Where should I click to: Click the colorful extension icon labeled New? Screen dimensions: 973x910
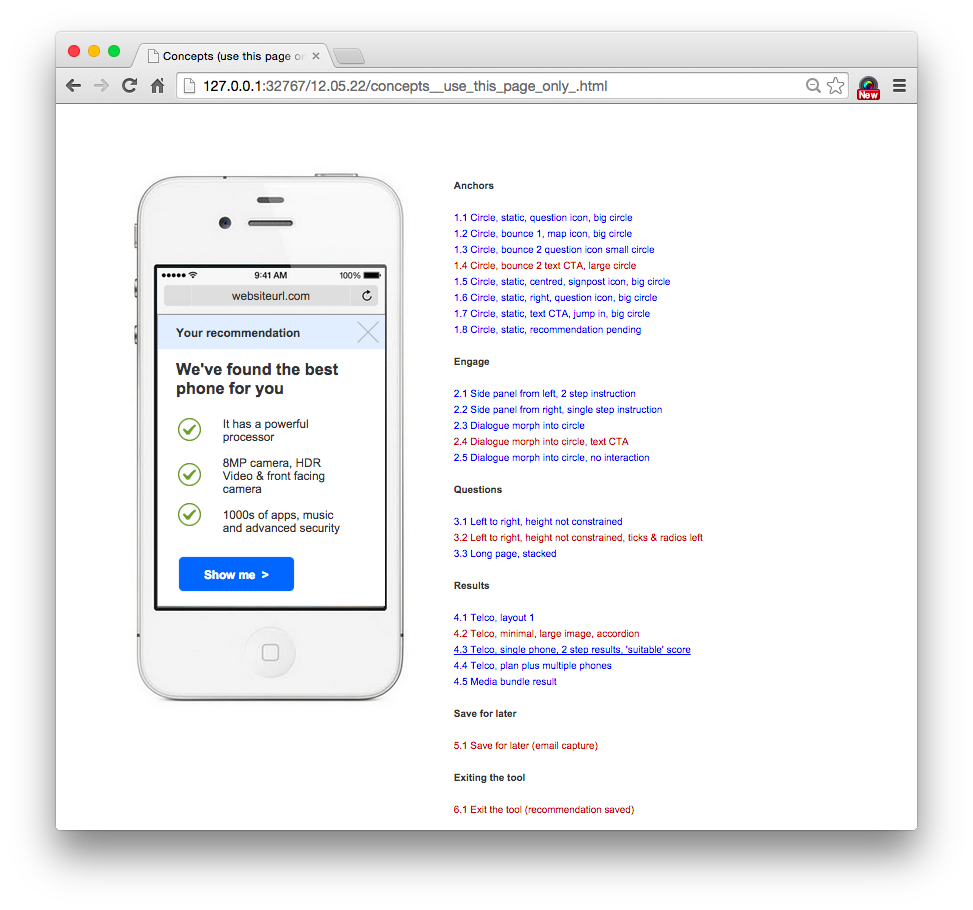(868, 88)
